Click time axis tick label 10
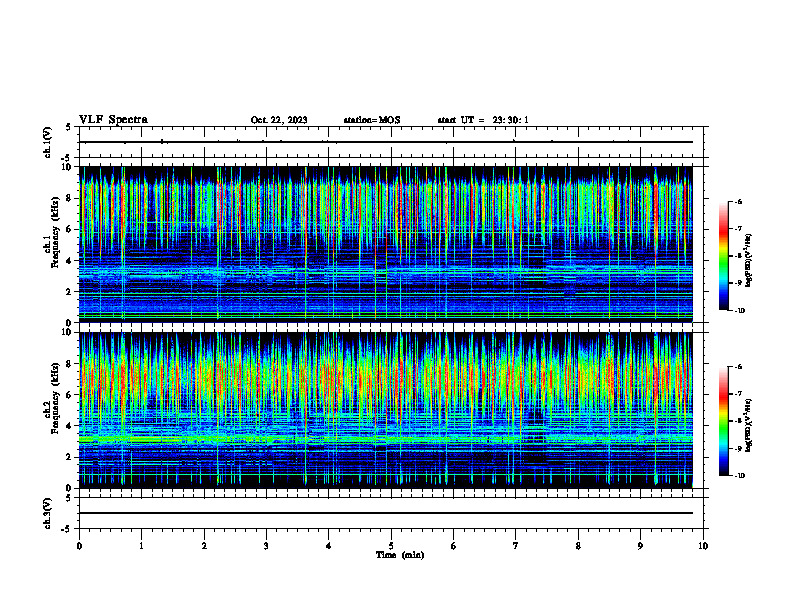The image size is (792, 612). point(703,546)
